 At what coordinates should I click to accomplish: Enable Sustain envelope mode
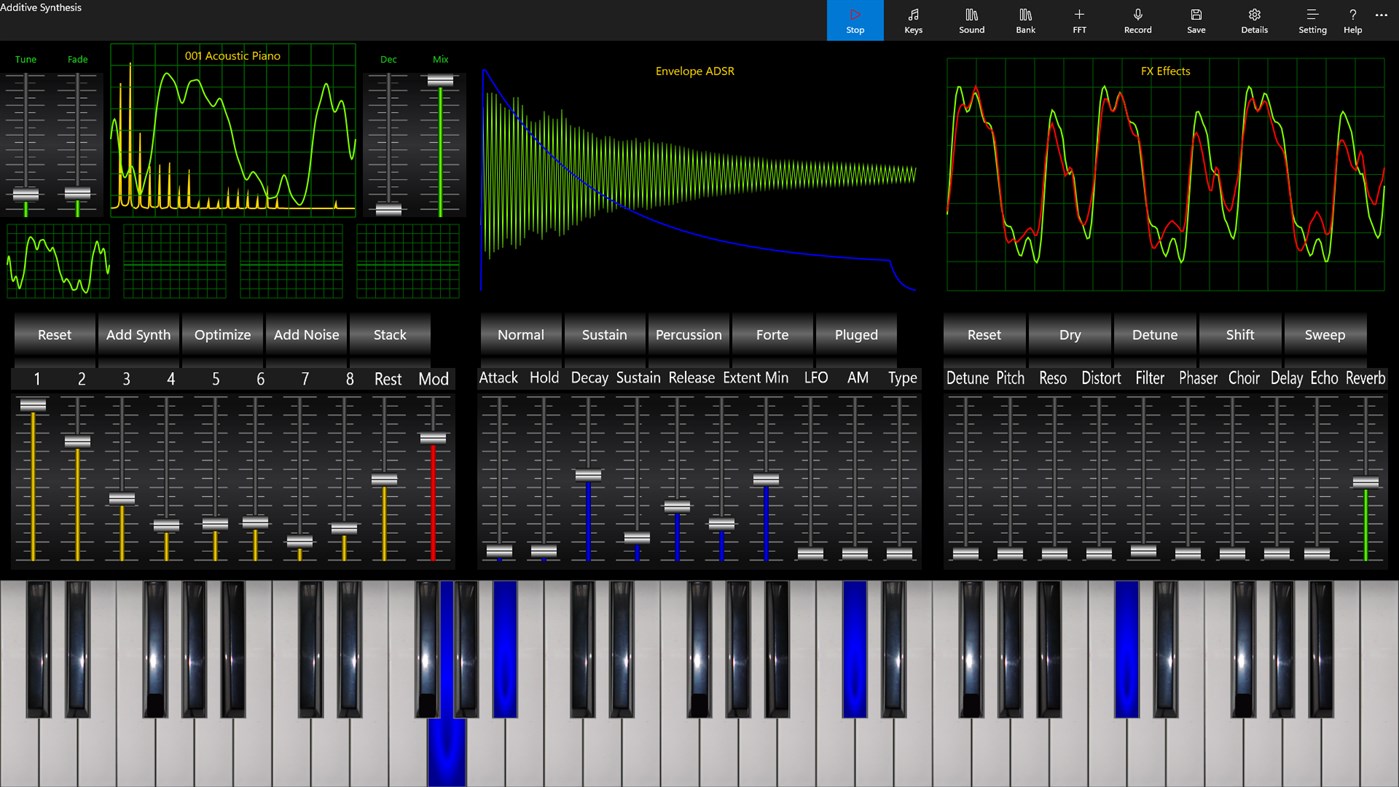pos(604,334)
